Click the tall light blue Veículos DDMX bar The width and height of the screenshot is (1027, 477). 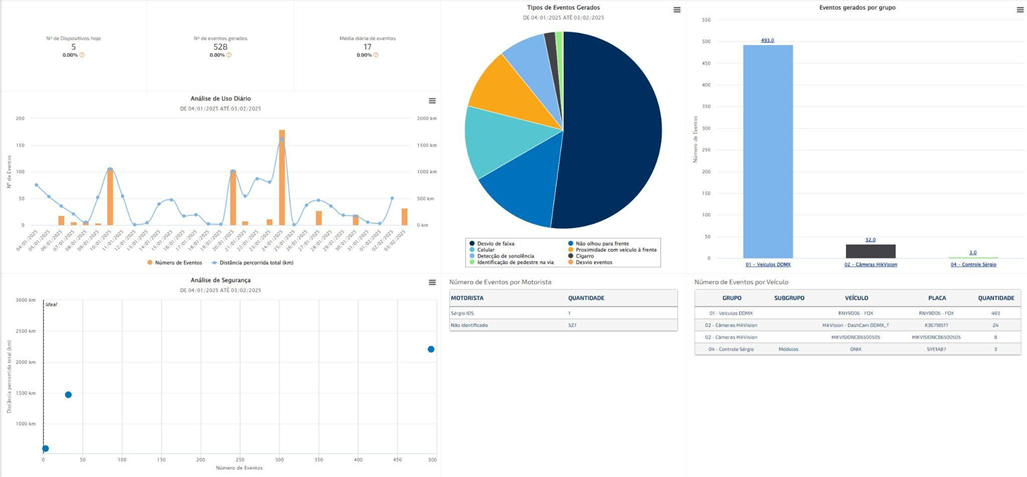(768, 151)
